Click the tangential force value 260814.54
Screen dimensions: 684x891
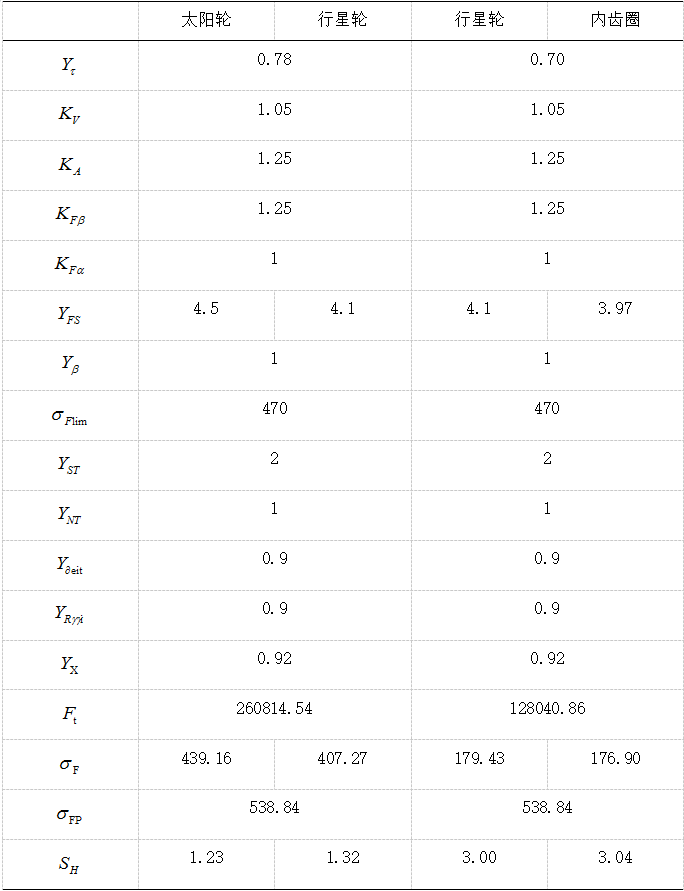coord(274,709)
